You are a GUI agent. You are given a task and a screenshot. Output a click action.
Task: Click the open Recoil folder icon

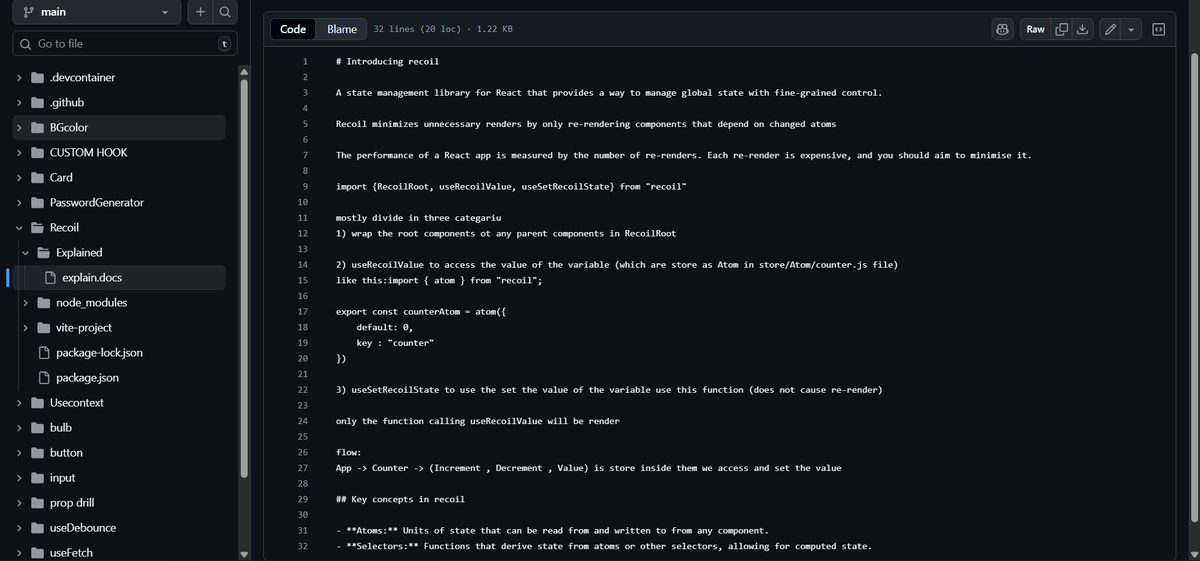pos(38,228)
